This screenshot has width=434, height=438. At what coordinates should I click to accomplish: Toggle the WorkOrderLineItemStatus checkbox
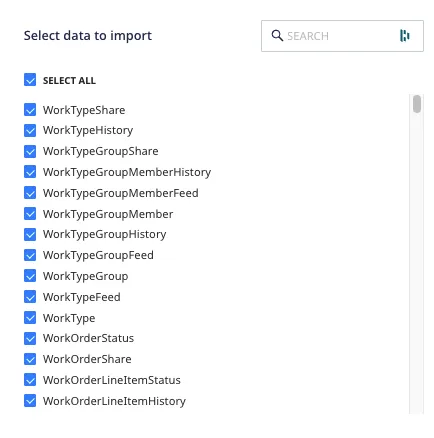(30, 380)
